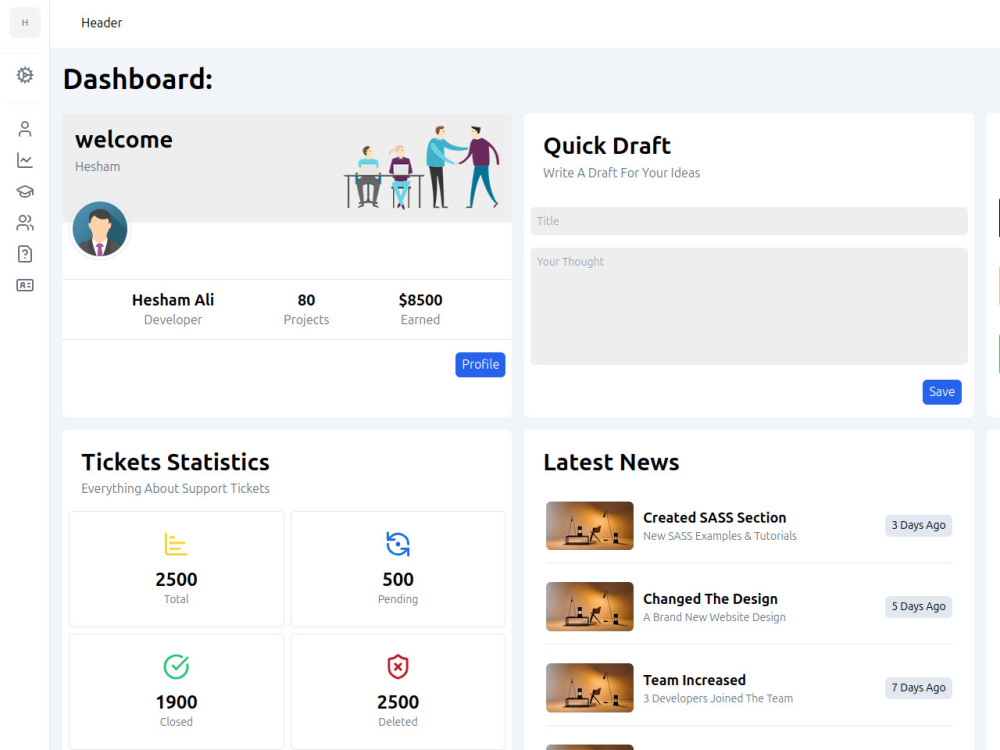1000x750 pixels.
Task: Click the 7 Days Ago badge
Action: (x=918, y=688)
